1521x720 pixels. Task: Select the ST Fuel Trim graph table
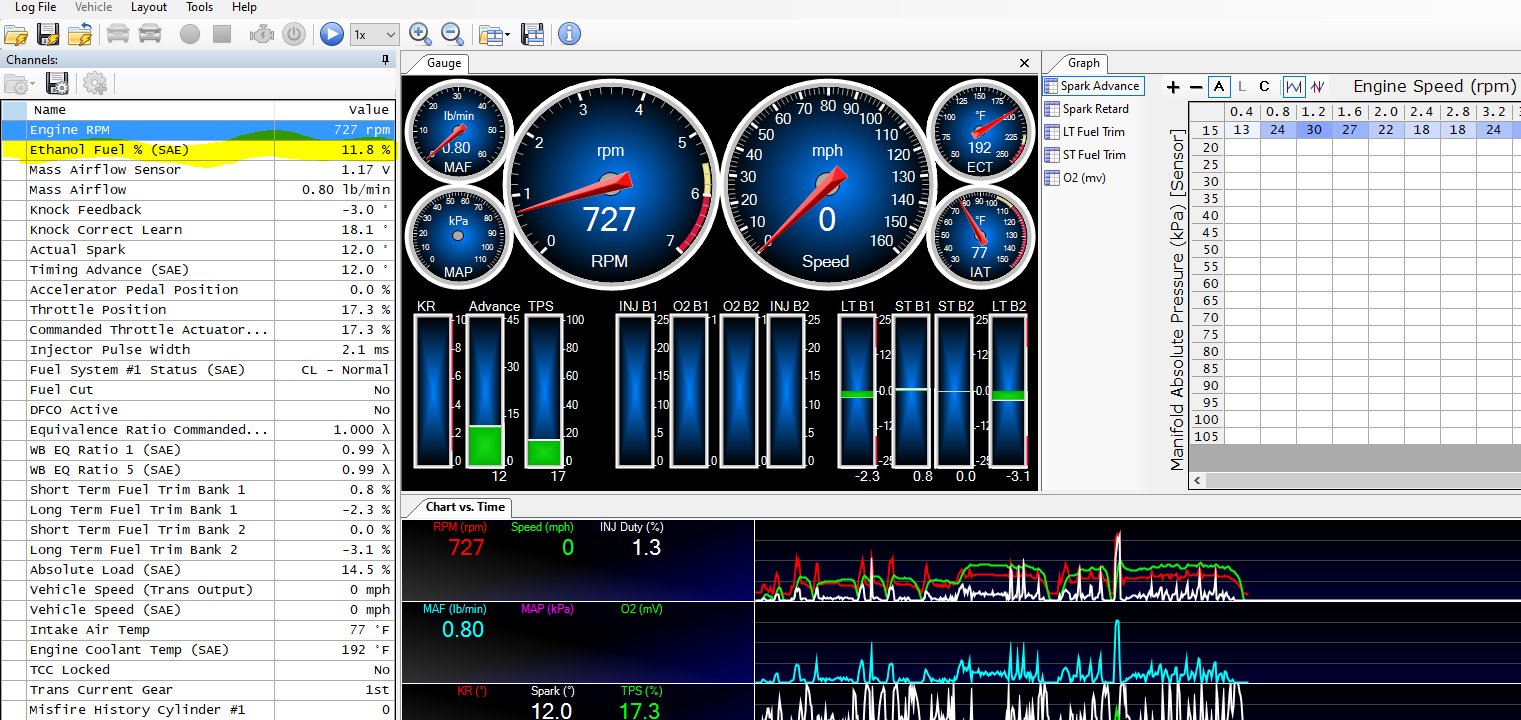tap(1085, 155)
